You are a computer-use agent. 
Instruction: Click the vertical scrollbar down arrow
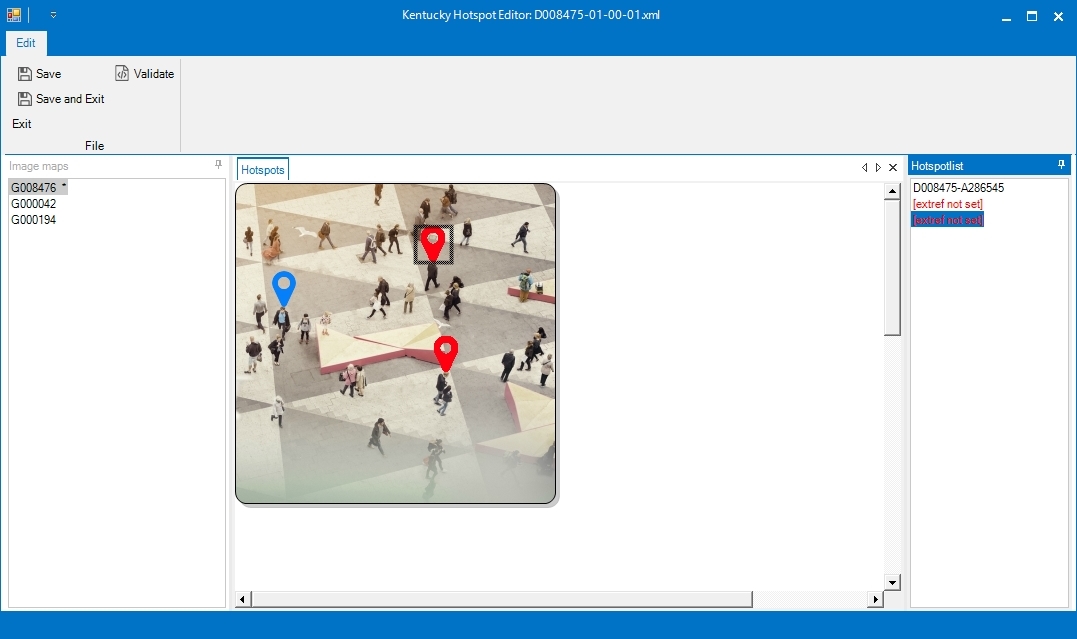tap(892, 581)
